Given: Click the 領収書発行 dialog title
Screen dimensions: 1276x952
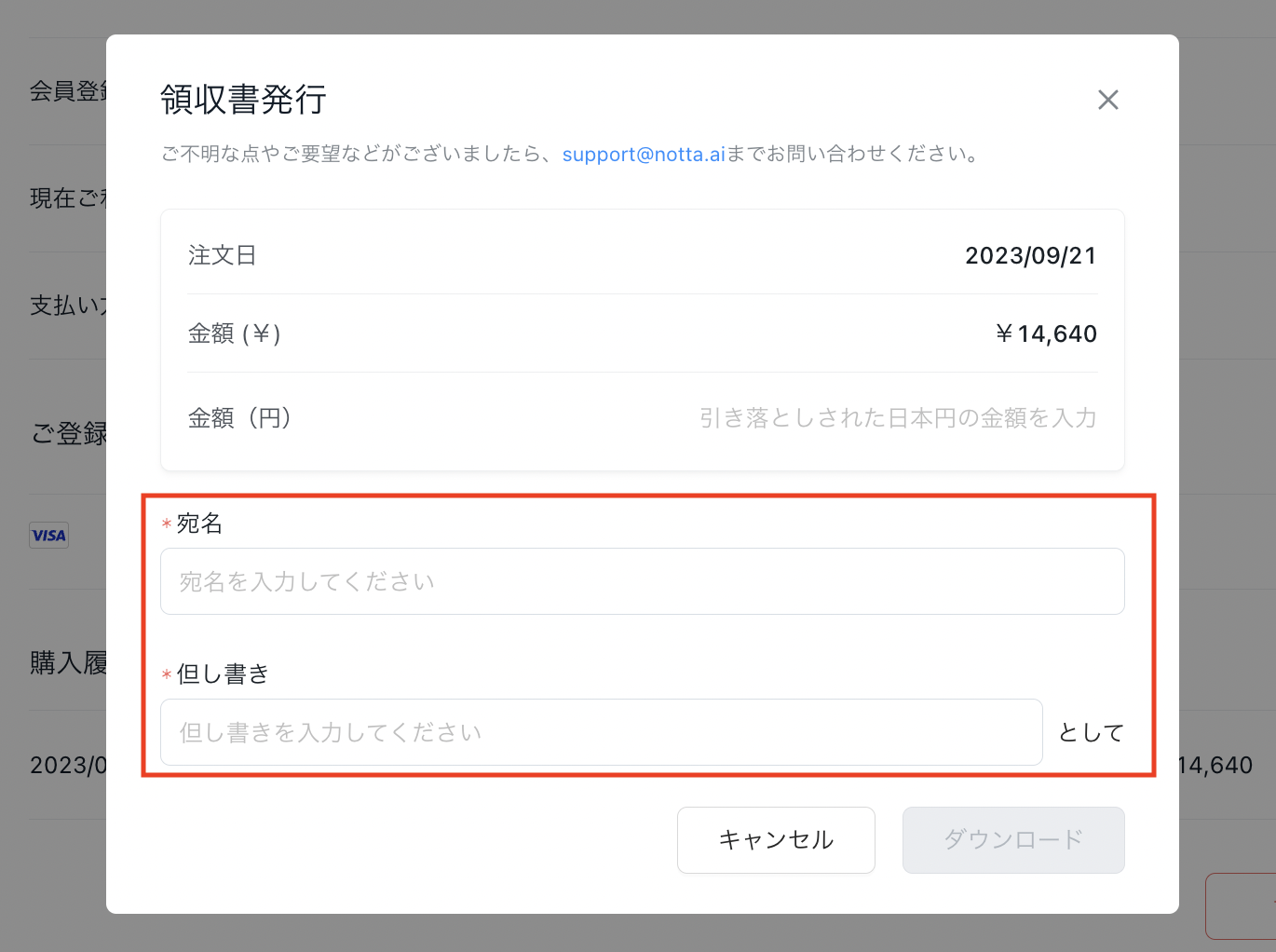Looking at the screenshot, I should [243, 99].
